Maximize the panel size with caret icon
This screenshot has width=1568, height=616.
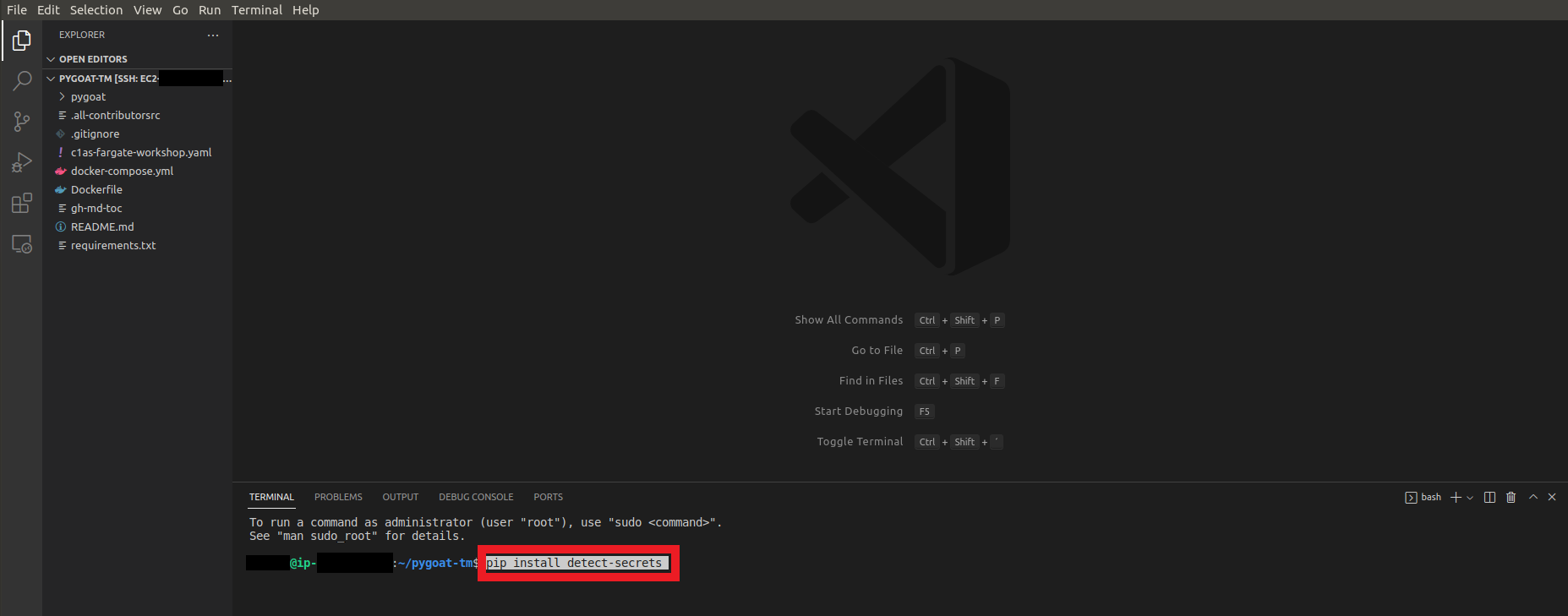click(1532, 497)
